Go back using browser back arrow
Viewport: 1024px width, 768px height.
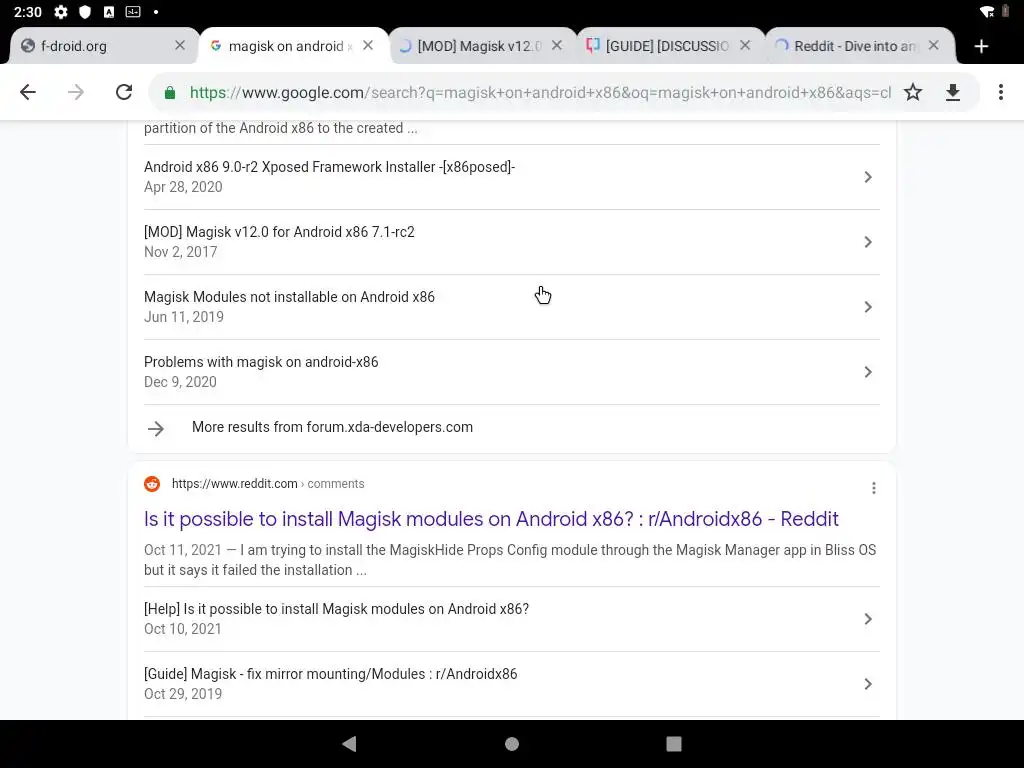pyautogui.click(x=27, y=92)
